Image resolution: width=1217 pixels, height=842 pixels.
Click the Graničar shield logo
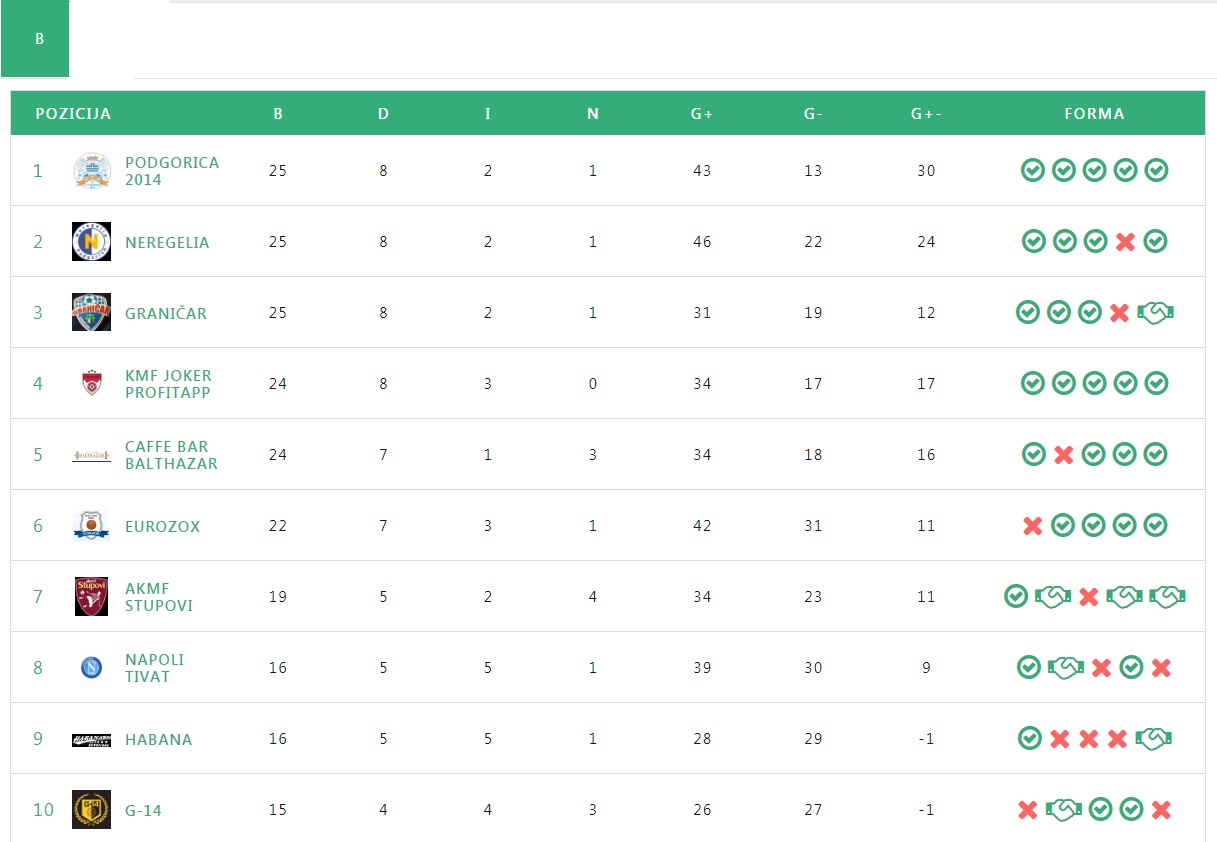pyautogui.click(x=92, y=313)
